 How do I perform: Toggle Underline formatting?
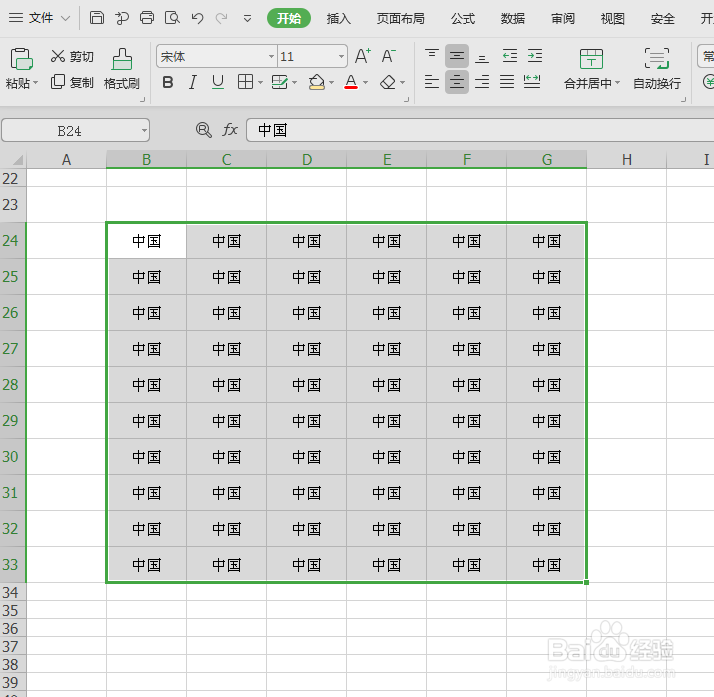pyautogui.click(x=218, y=82)
